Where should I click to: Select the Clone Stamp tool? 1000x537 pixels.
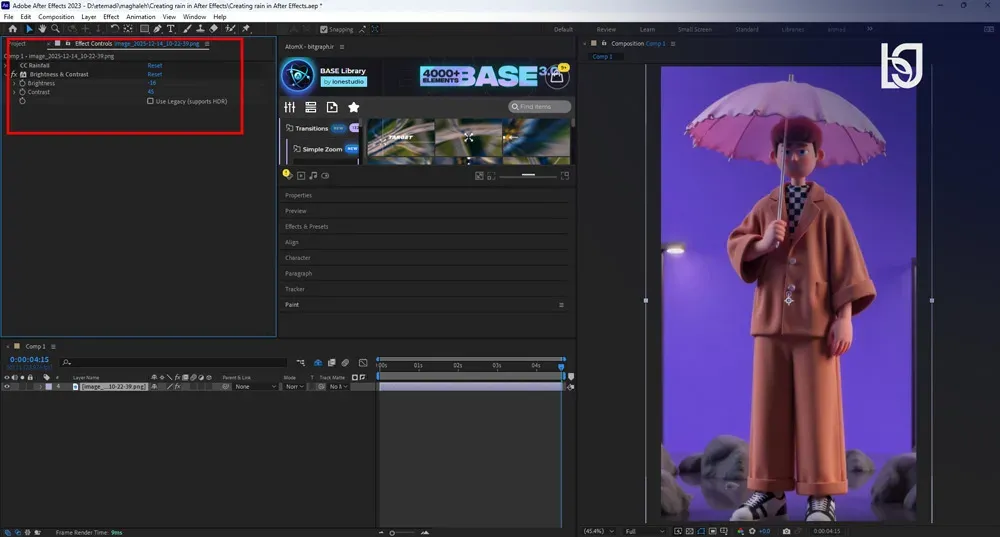[200, 29]
